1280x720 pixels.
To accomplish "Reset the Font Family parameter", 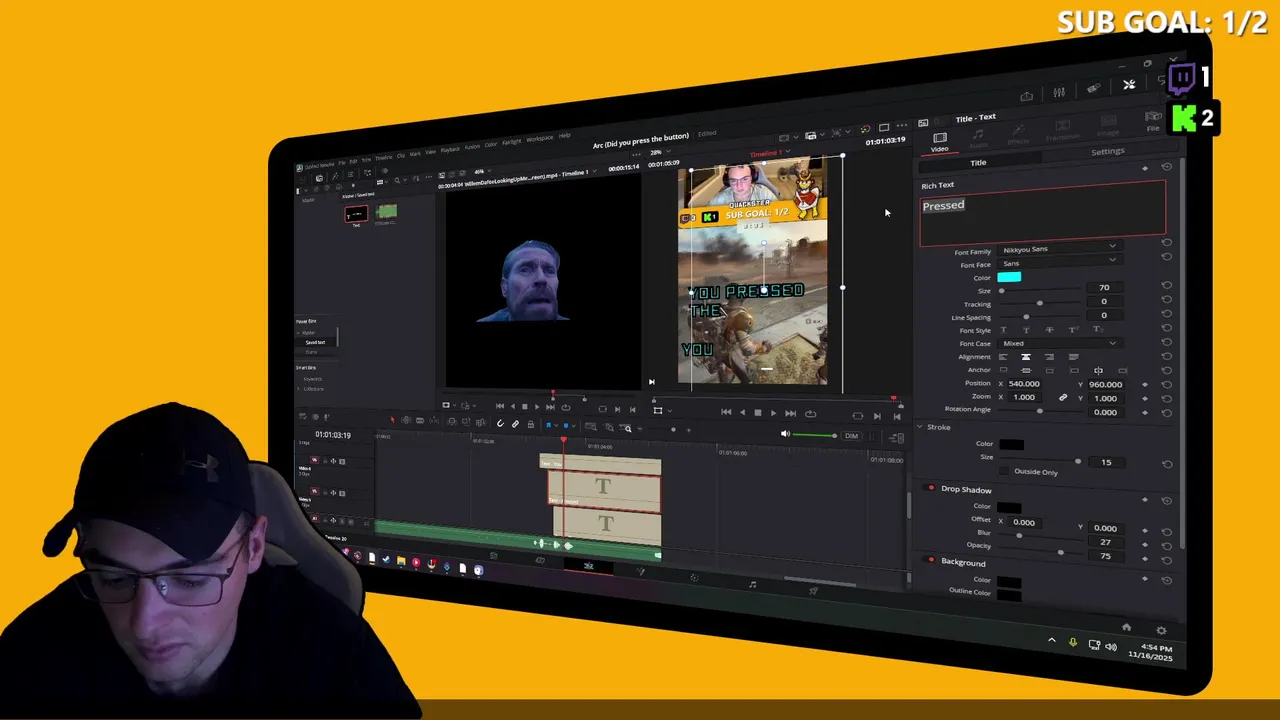I will coord(1166,243).
